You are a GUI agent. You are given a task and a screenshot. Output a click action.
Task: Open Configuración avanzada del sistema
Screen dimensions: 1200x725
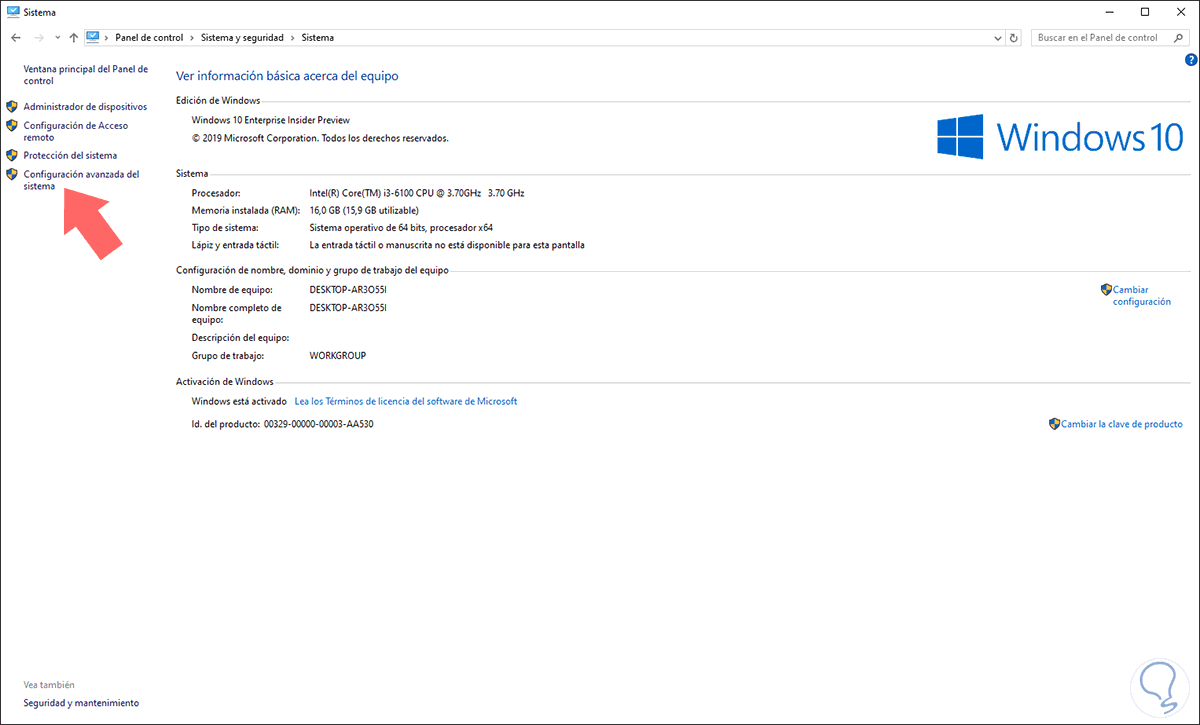(x=81, y=180)
